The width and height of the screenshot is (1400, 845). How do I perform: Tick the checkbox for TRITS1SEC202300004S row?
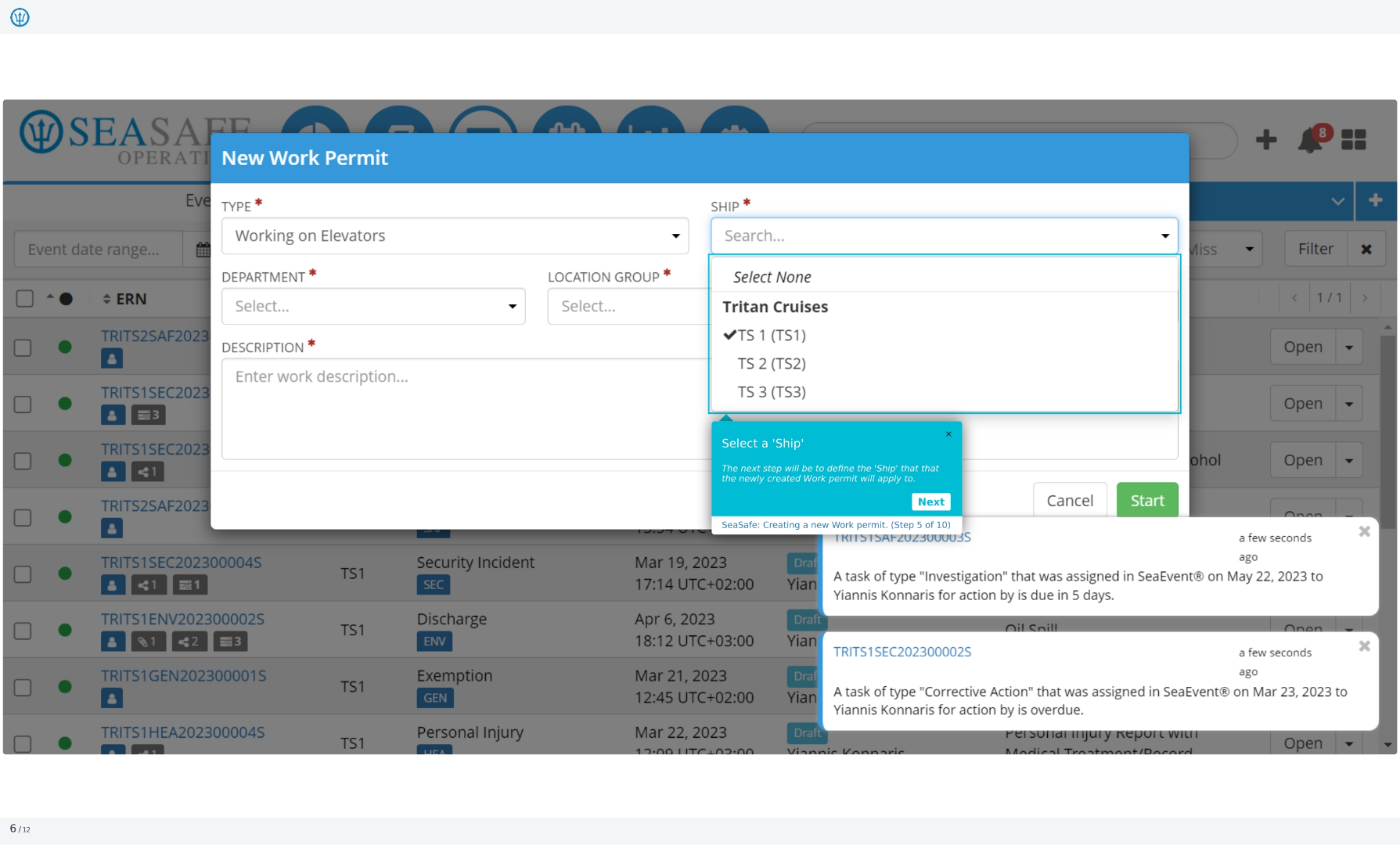23,574
